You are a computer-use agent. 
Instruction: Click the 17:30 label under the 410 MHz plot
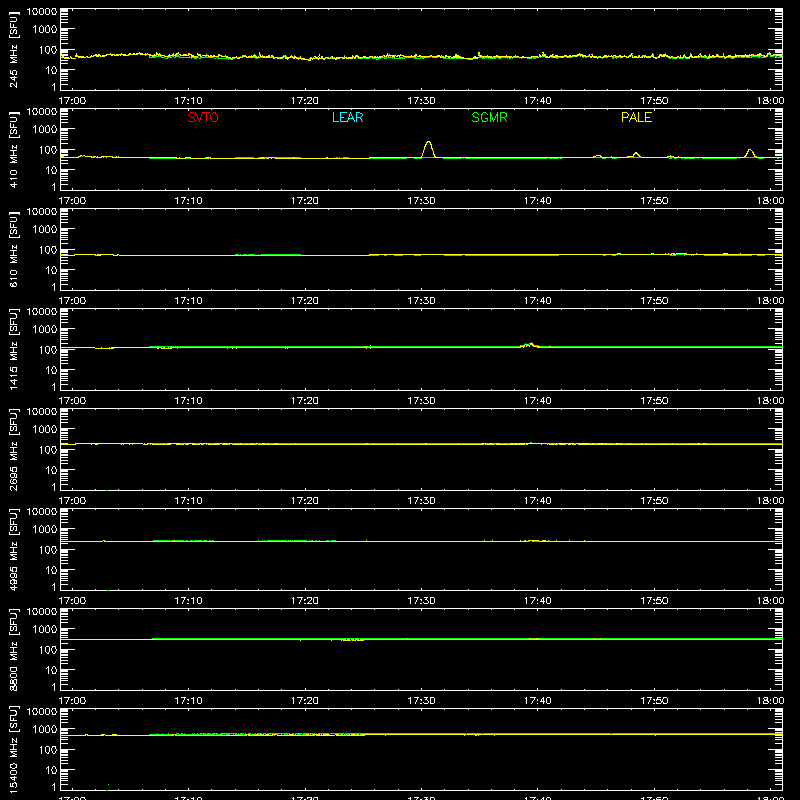coord(421,201)
